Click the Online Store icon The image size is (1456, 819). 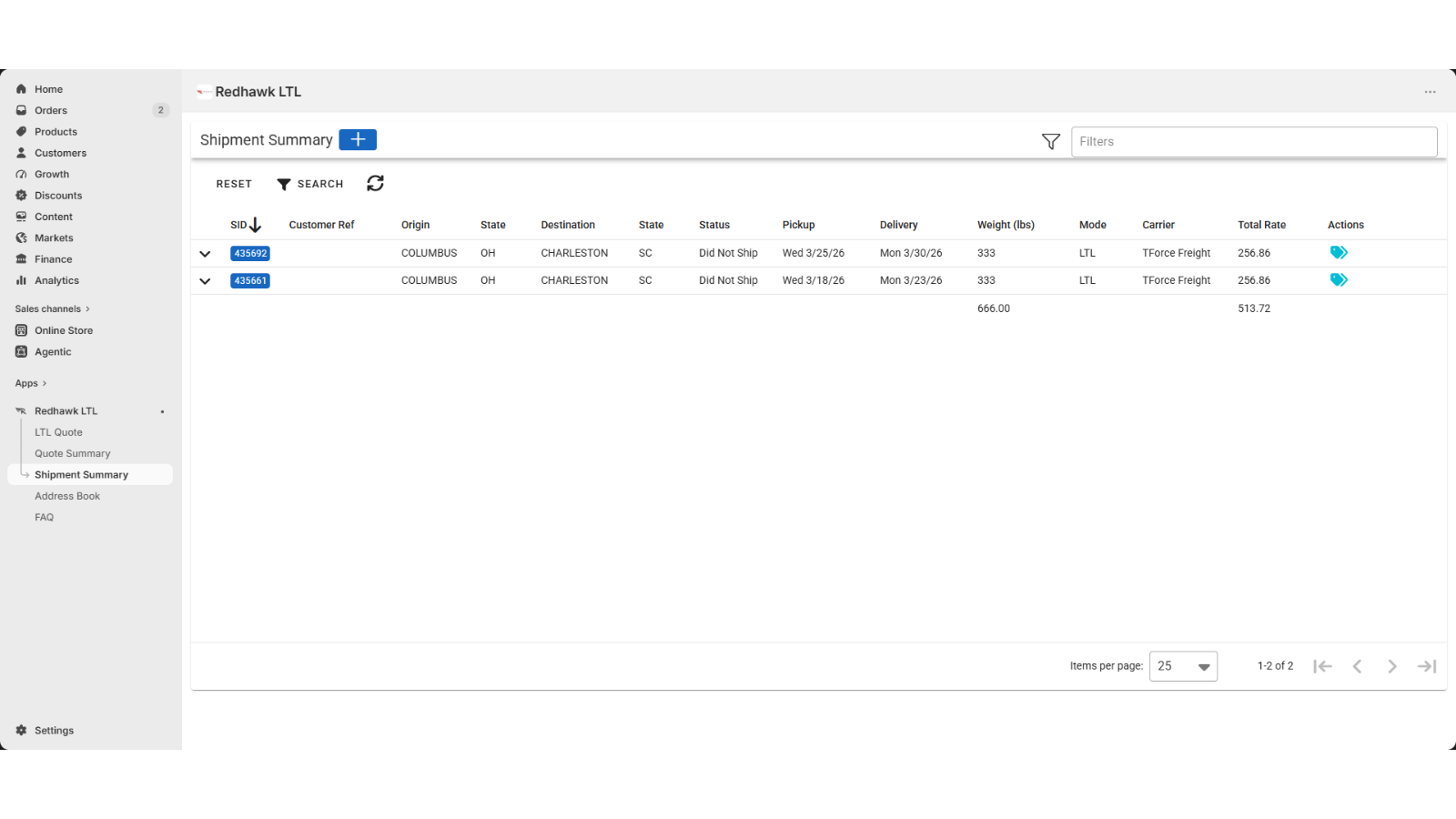point(21,330)
